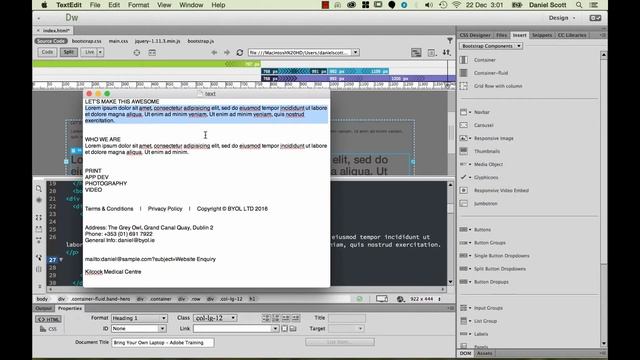The width and height of the screenshot is (640, 360).
Task: Open the Format menu in menu bar
Action: (138, 5)
